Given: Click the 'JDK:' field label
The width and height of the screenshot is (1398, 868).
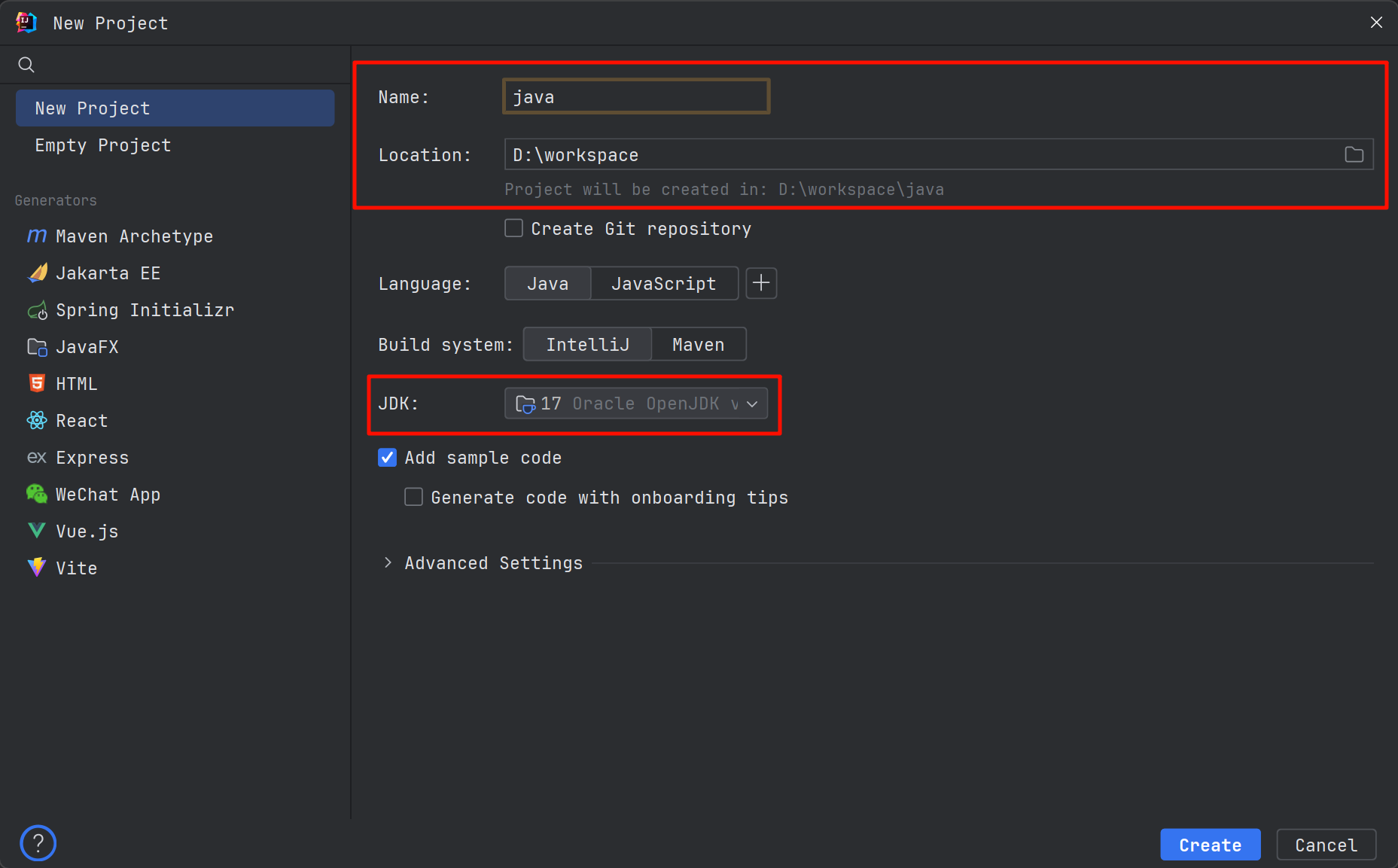Looking at the screenshot, I should [x=398, y=404].
